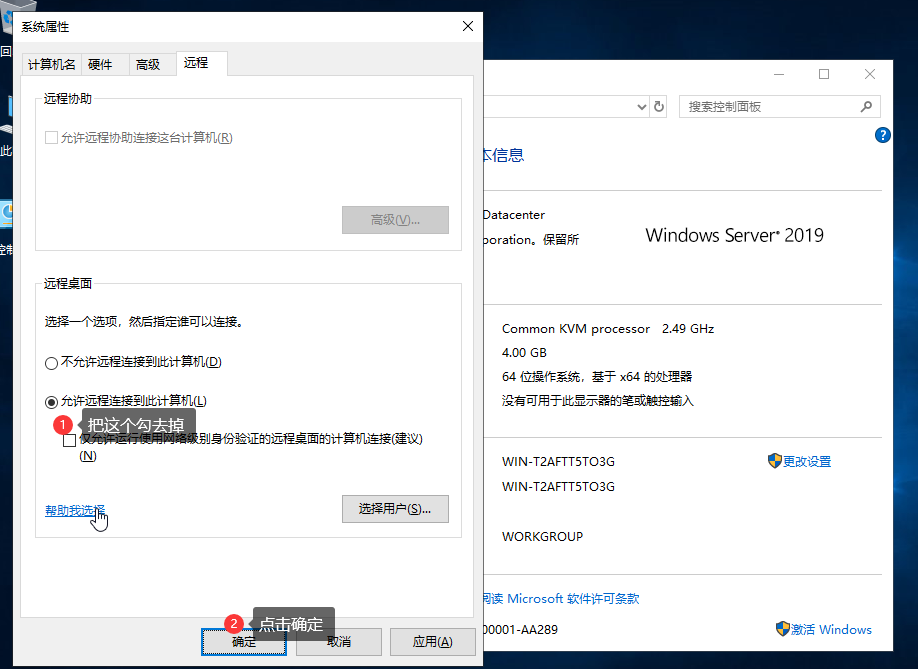Click the WORKGROUP text

tap(542, 536)
